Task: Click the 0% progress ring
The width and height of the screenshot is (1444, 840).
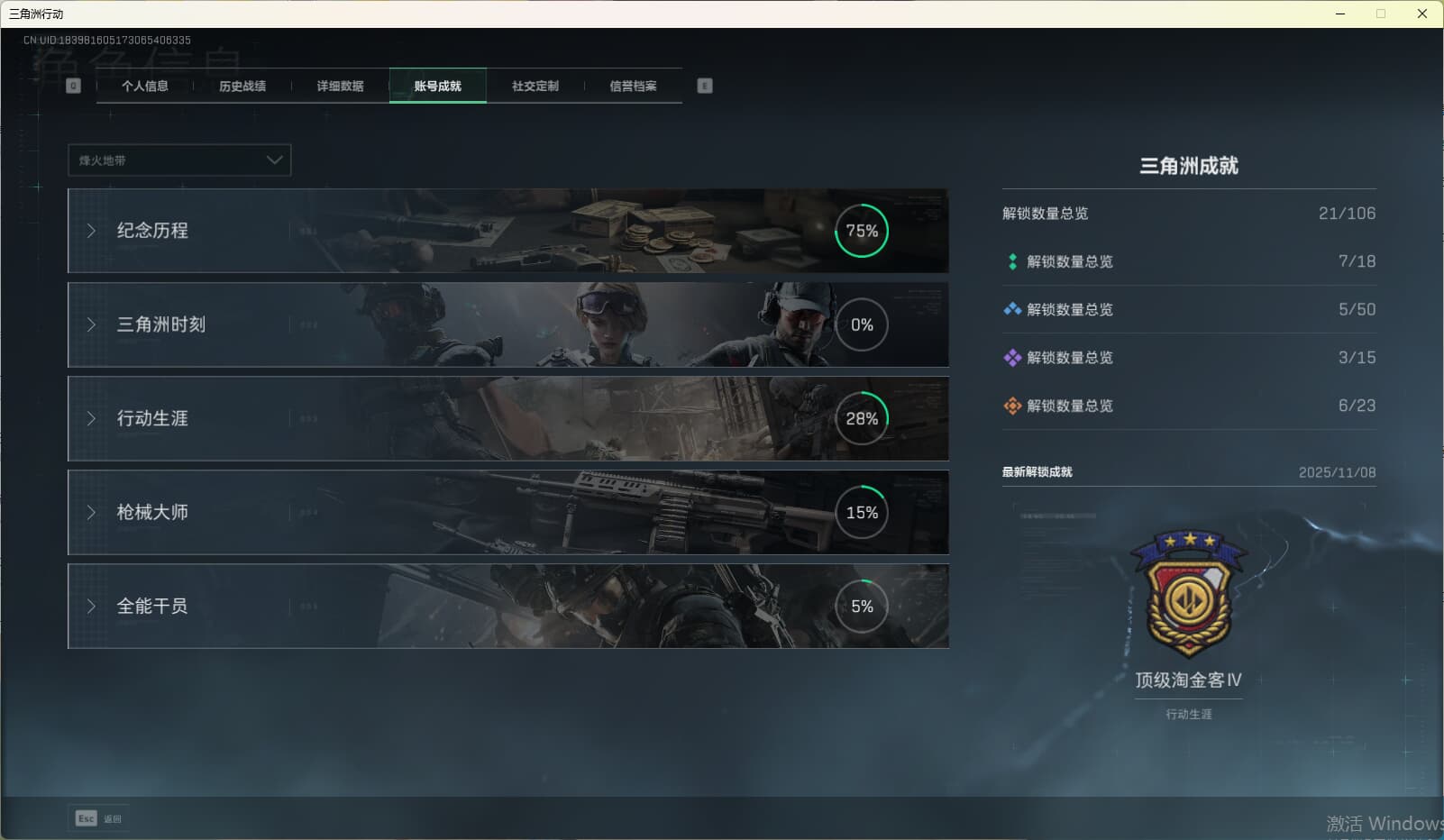Action: pos(862,324)
